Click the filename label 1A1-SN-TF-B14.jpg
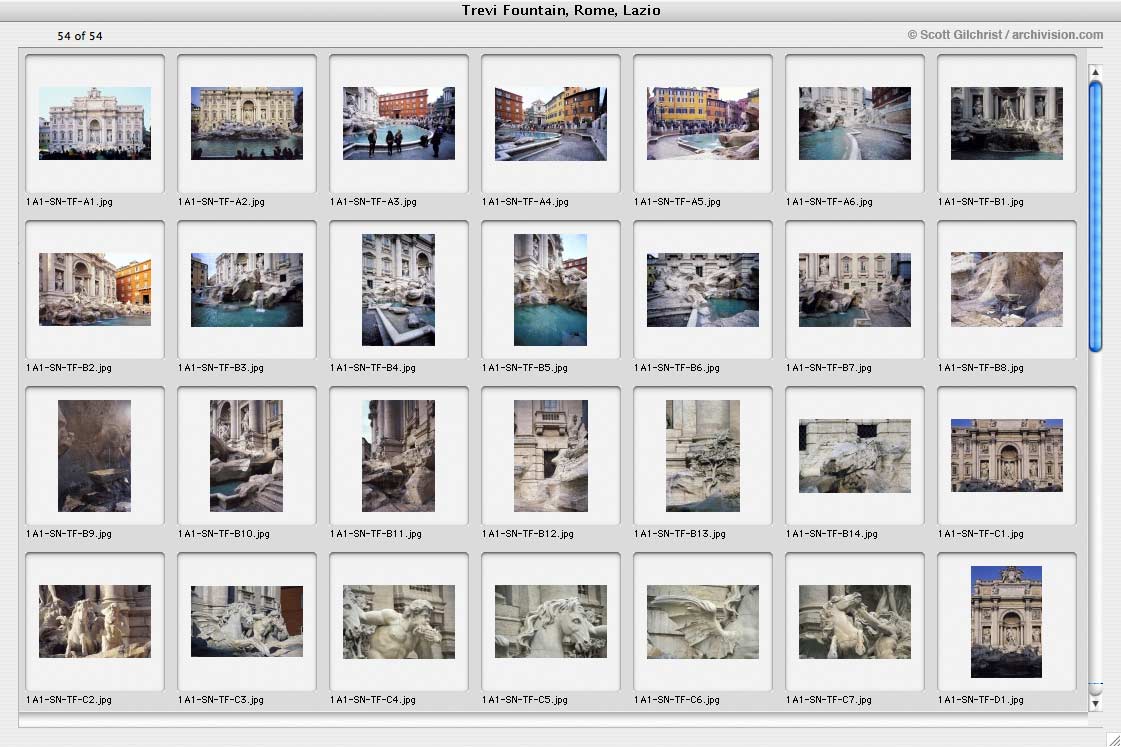This screenshot has width=1121, height=747. coord(831,533)
